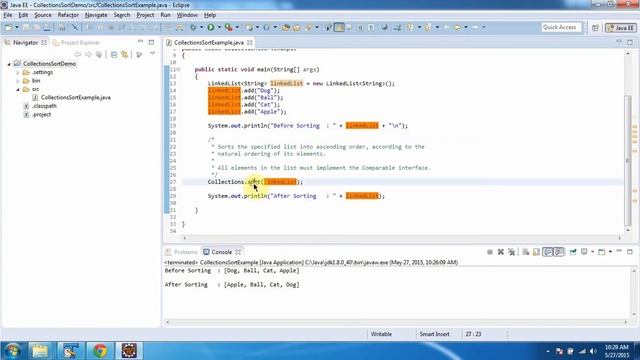This screenshot has width=640, height=360.
Task: Click the Run Last Tool external tools icon
Action: pyautogui.click(x=229, y=27)
